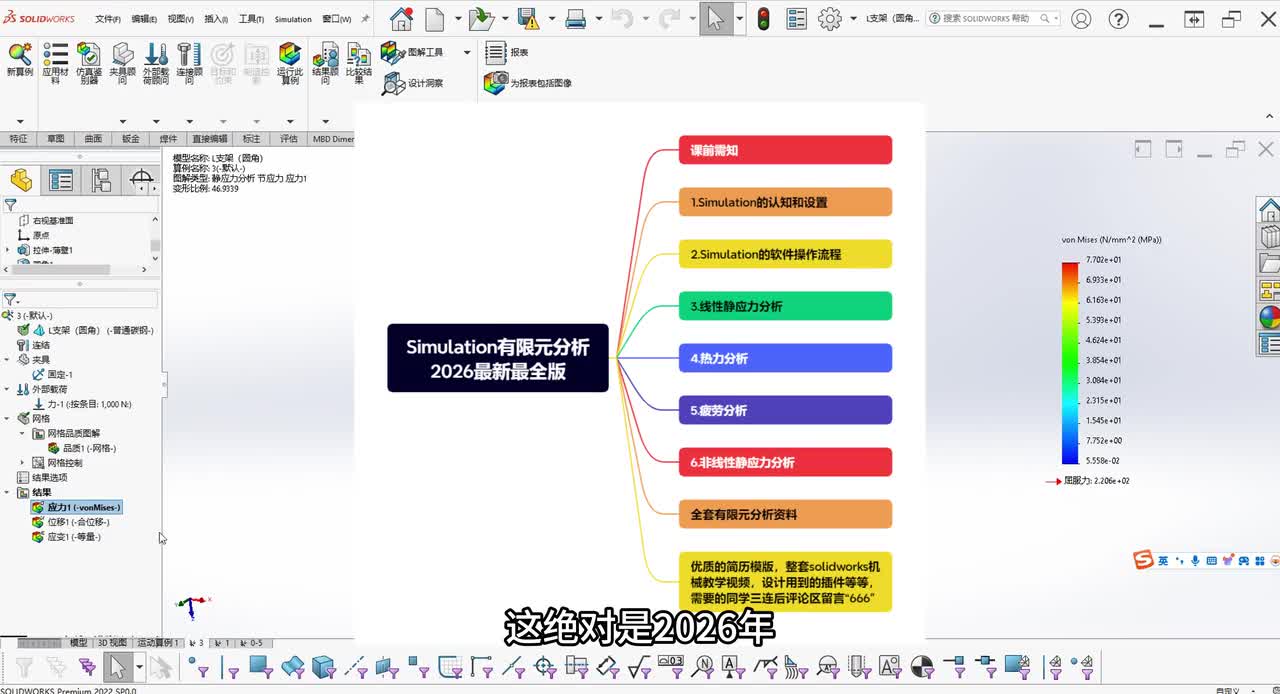Click the user login icon
Viewport: 1280px width, 694px height.
1081,18
